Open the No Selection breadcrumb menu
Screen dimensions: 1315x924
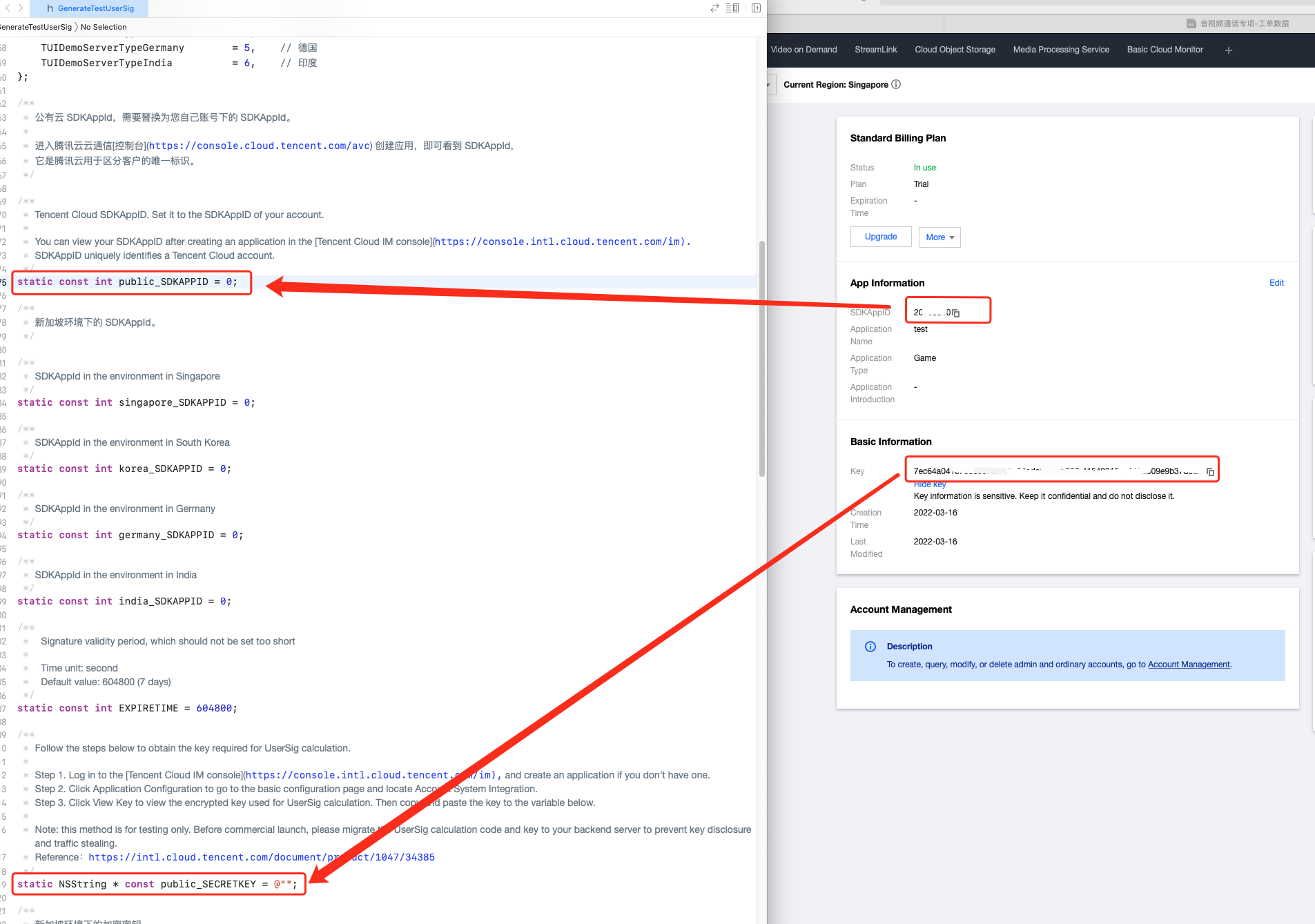(x=104, y=27)
